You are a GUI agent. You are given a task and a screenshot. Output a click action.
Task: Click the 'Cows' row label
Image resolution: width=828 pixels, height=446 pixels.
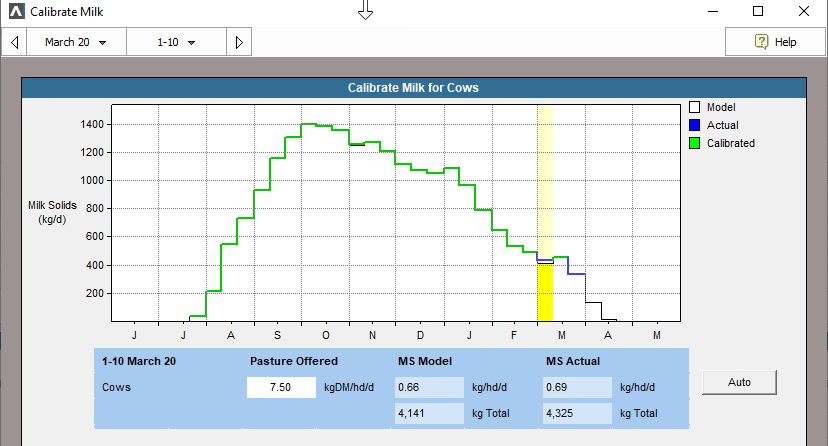pyautogui.click(x=116, y=387)
